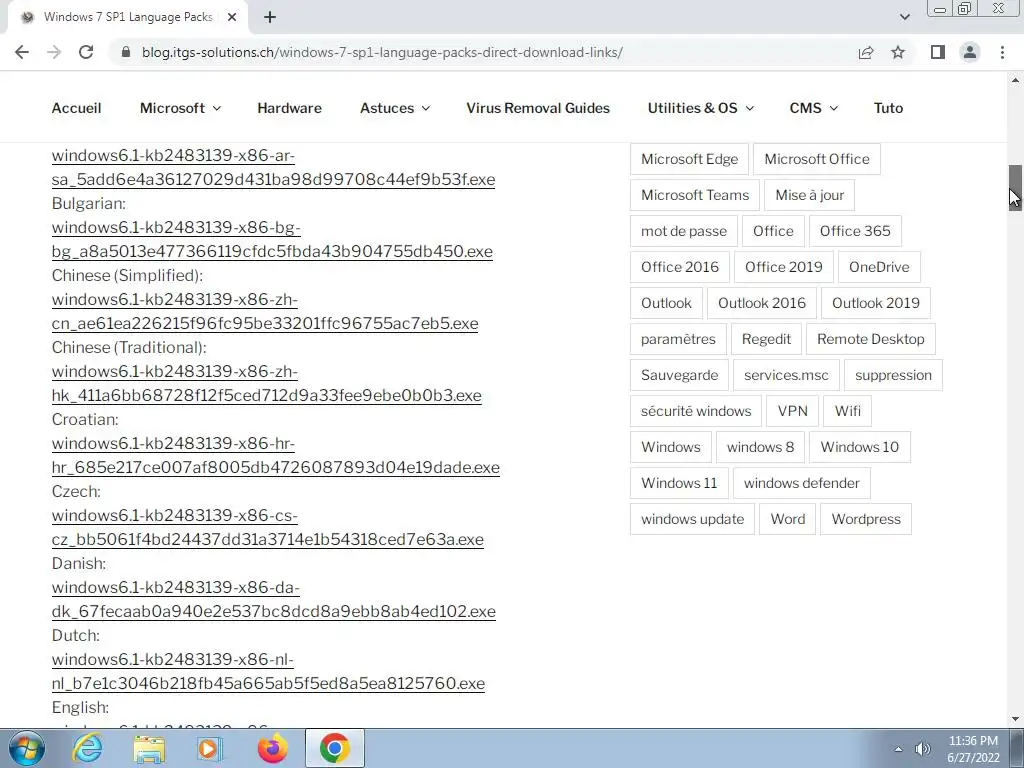This screenshot has height=768, width=1024.
Task: Select the Mise à jour tag
Action: point(809,195)
